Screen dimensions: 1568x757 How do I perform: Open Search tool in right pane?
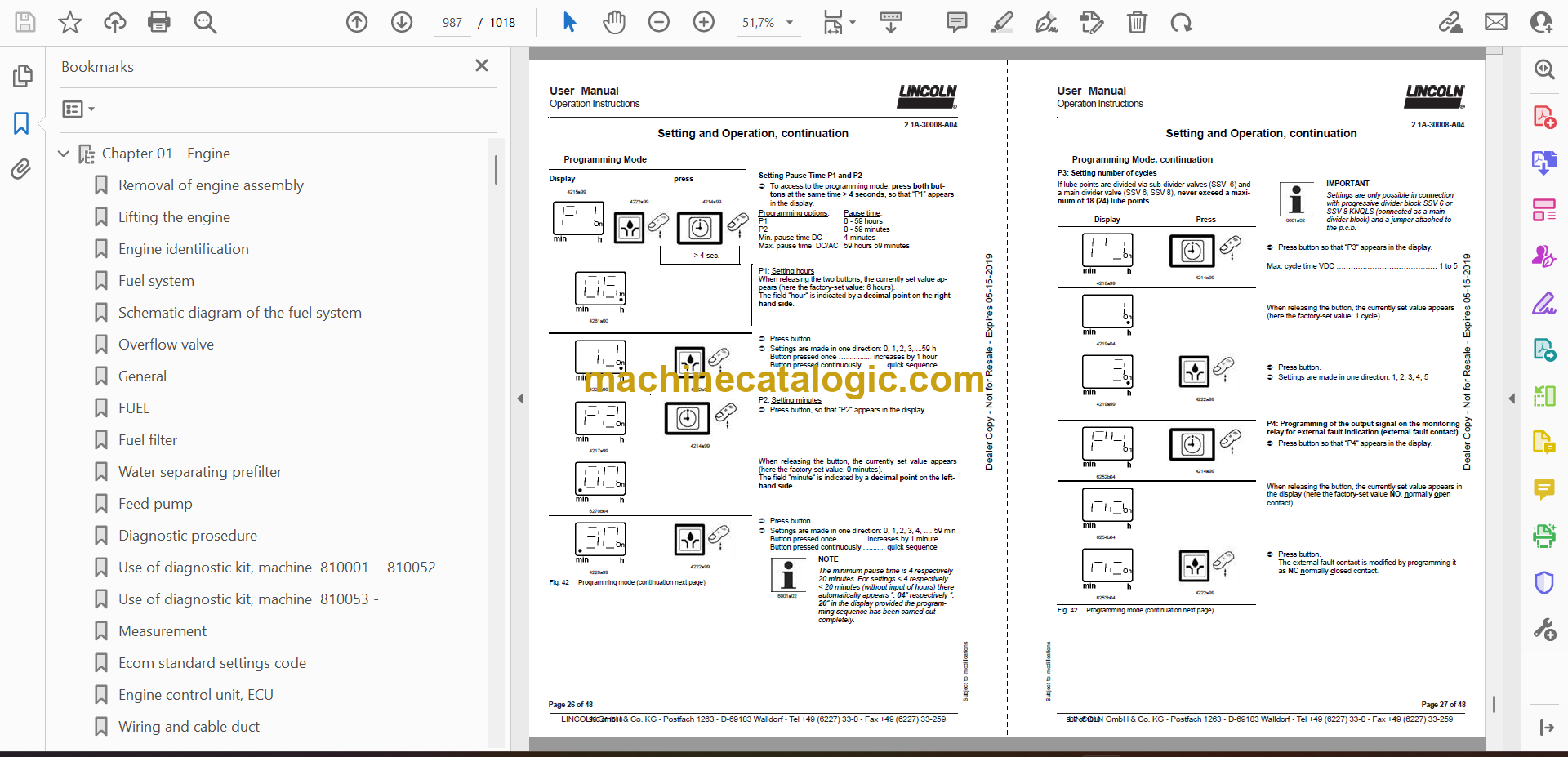(x=1544, y=69)
